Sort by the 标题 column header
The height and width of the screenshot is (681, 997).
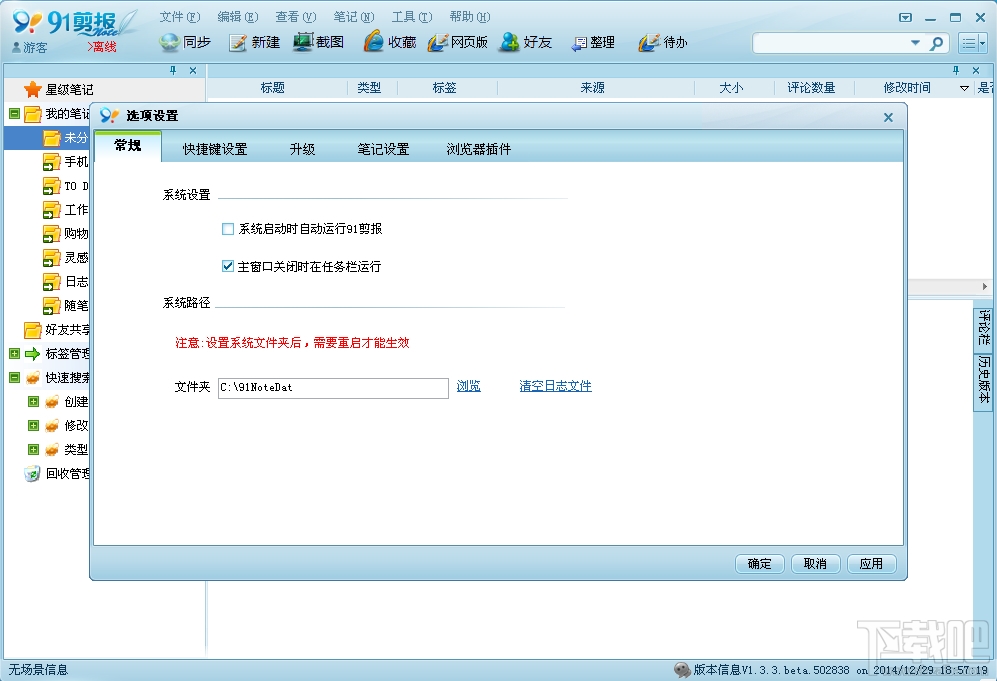272,88
